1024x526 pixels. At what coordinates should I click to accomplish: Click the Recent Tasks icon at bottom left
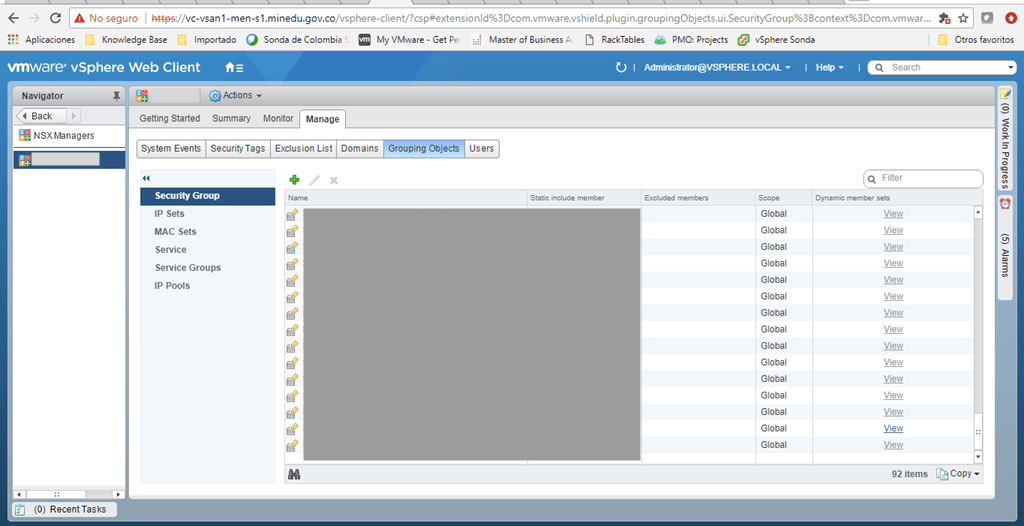point(20,509)
